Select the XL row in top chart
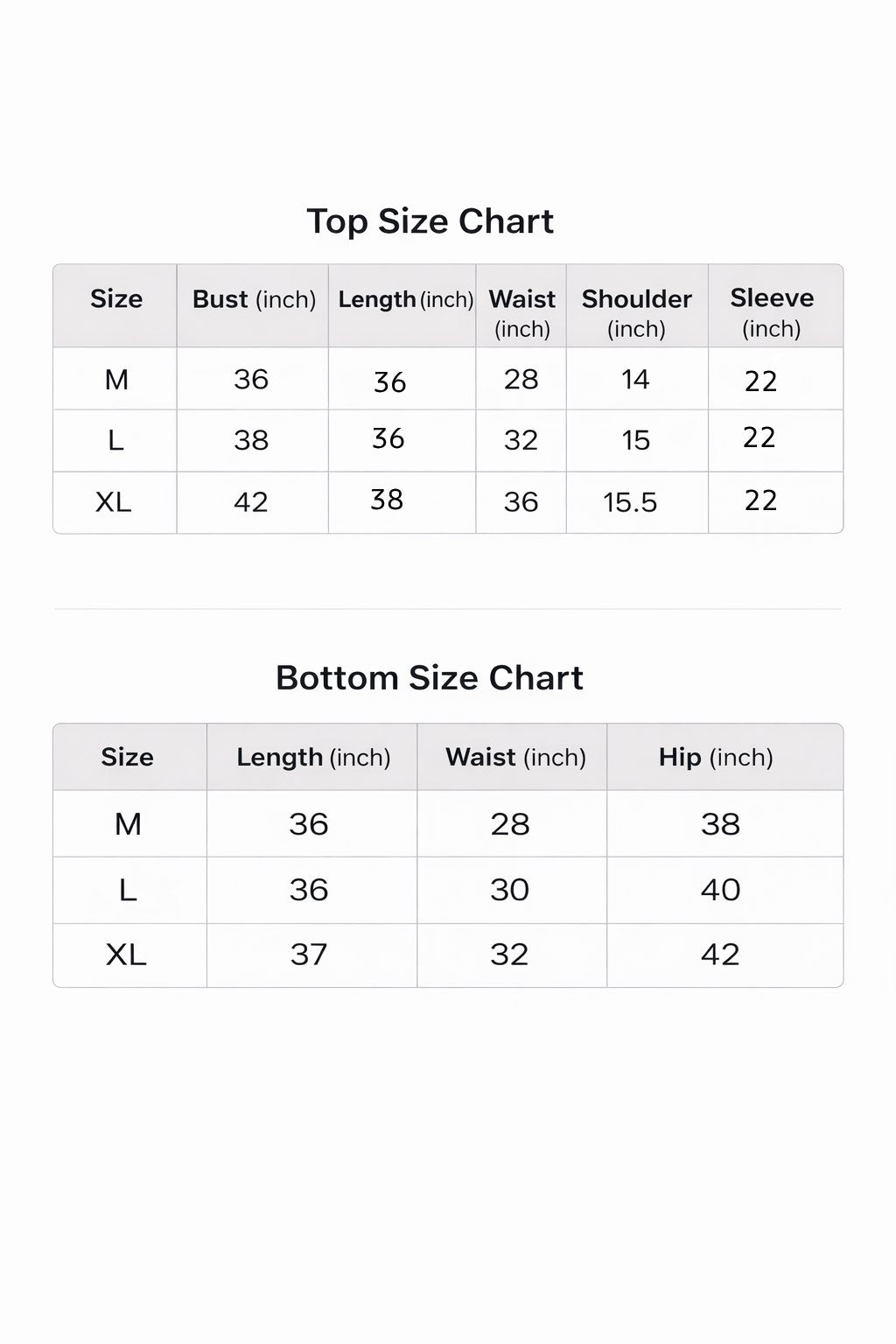The height and width of the screenshot is (1344, 896). 448,502
